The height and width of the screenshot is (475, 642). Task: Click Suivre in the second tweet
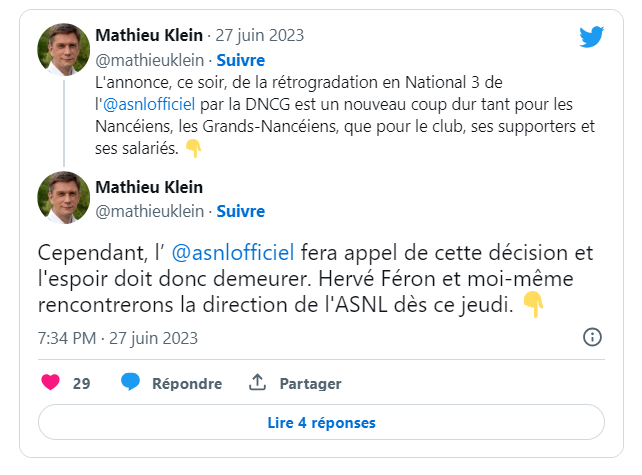pyautogui.click(x=241, y=211)
